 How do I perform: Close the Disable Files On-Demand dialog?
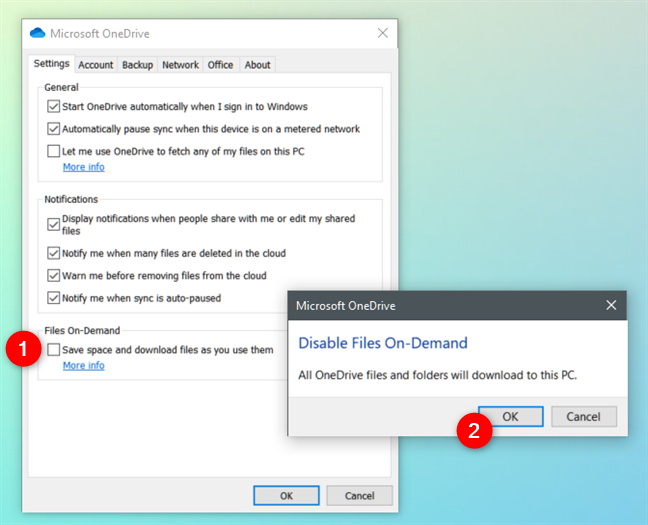pyautogui.click(x=611, y=305)
